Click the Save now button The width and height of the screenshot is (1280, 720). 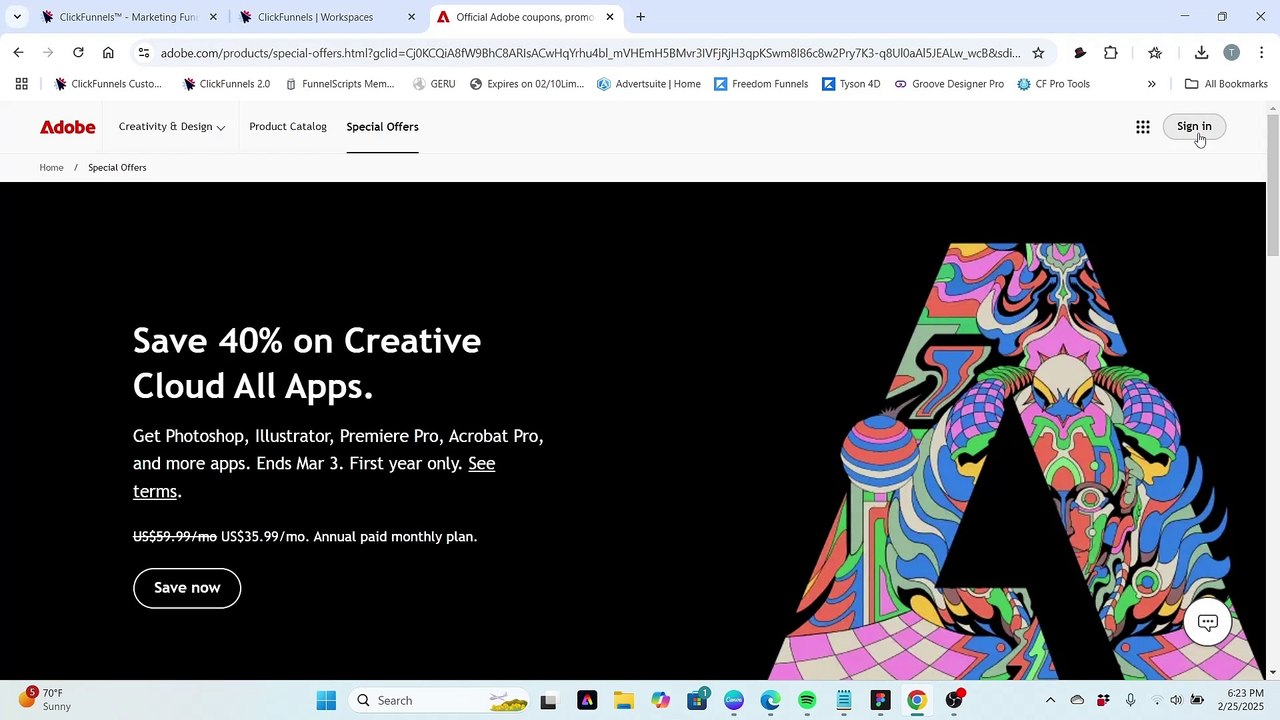point(187,588)
